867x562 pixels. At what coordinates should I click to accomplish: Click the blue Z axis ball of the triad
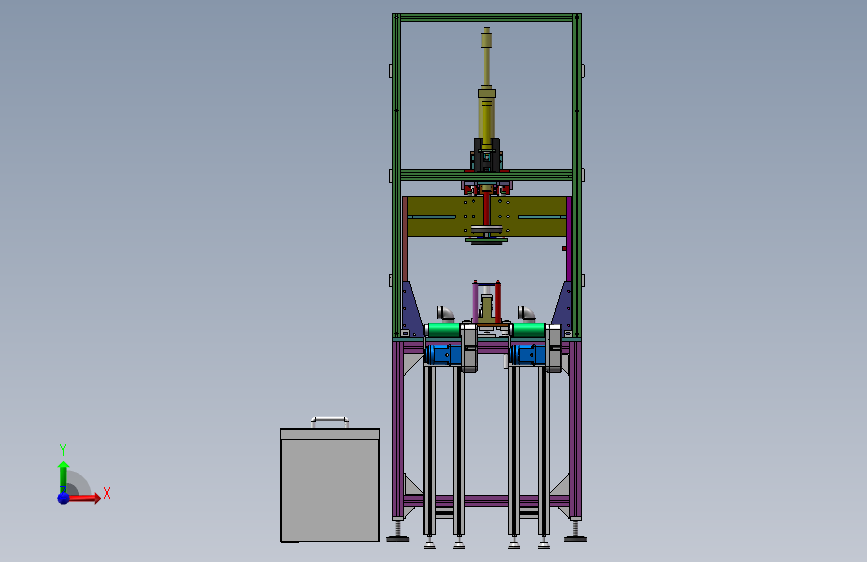pyautogui.click(x=64, y=498)
